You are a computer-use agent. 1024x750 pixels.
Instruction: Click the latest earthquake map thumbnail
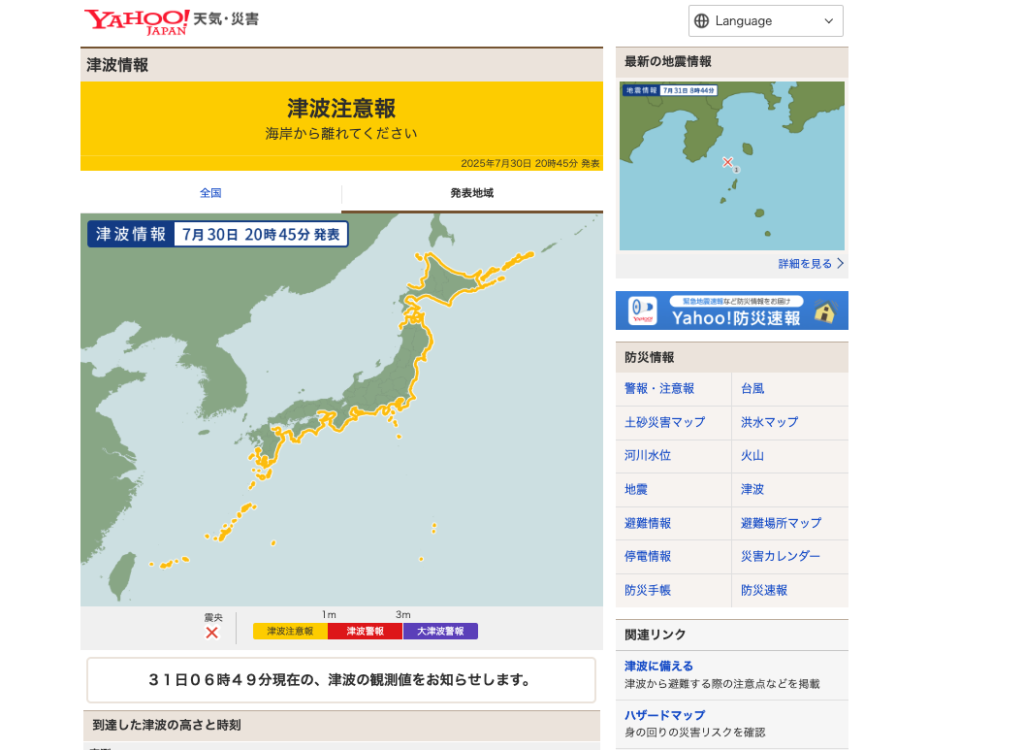(x=731, y=165)
